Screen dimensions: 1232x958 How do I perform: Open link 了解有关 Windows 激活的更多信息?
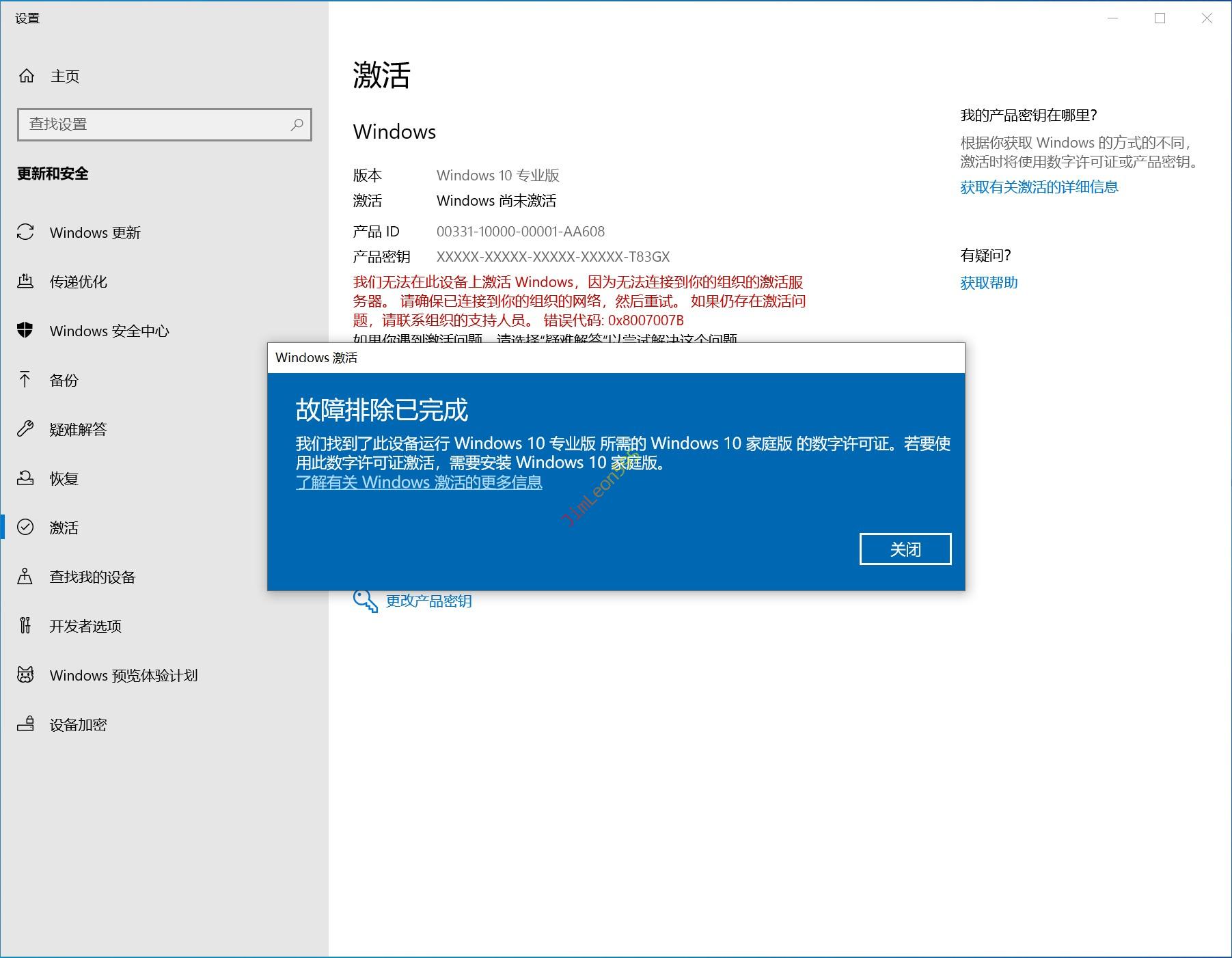click(419, 482)
